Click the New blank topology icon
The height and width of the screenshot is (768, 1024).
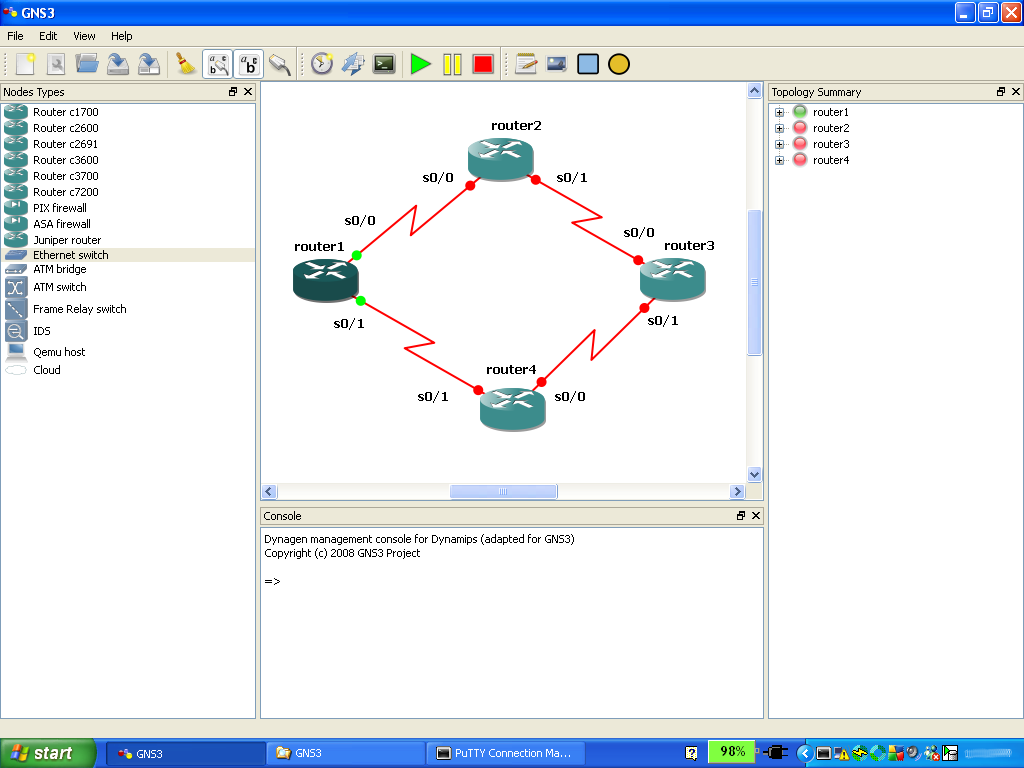coord(25,64)
